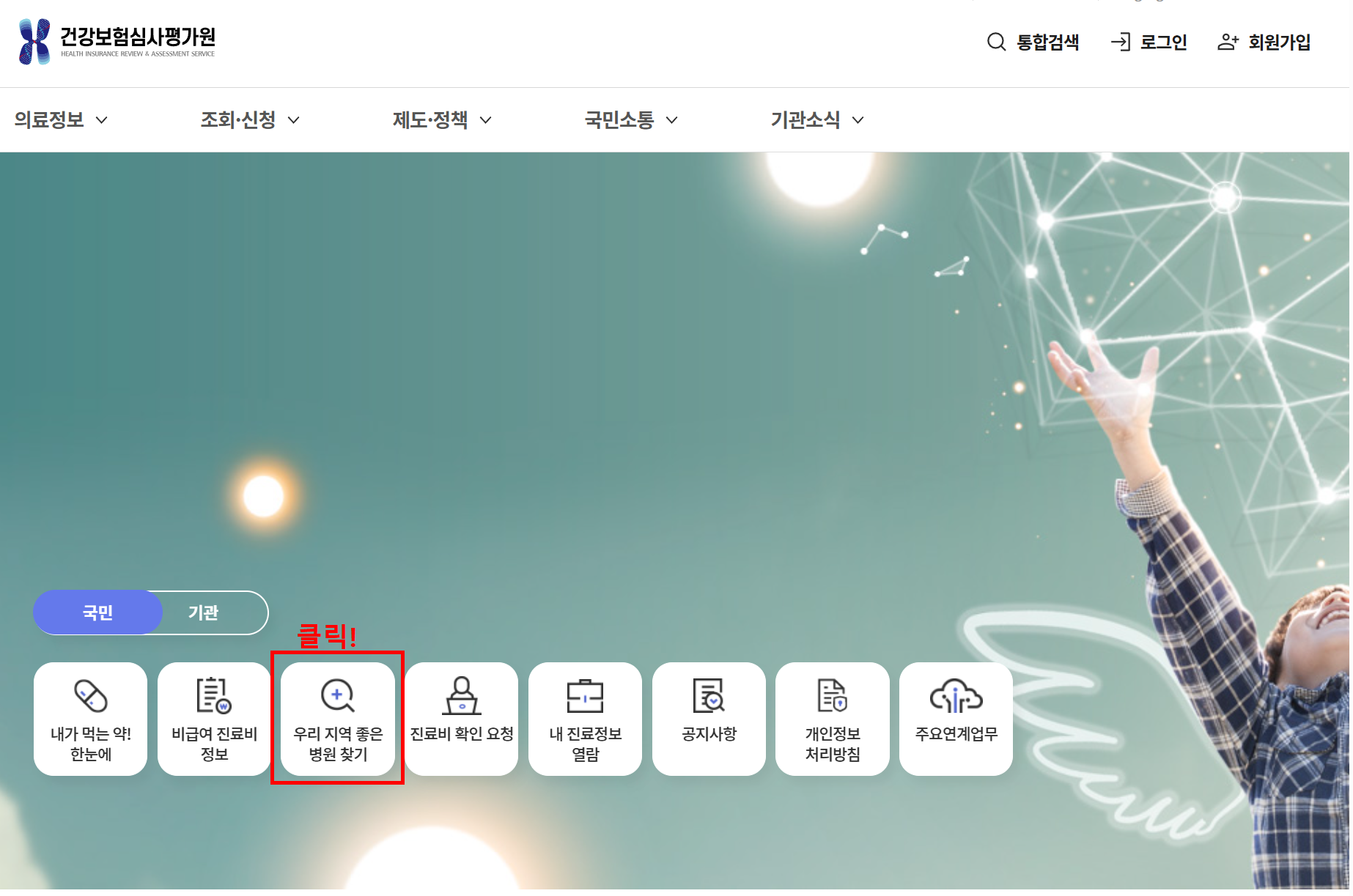Click the 통합검색 magnifier icon

click(x=996, y=42)
